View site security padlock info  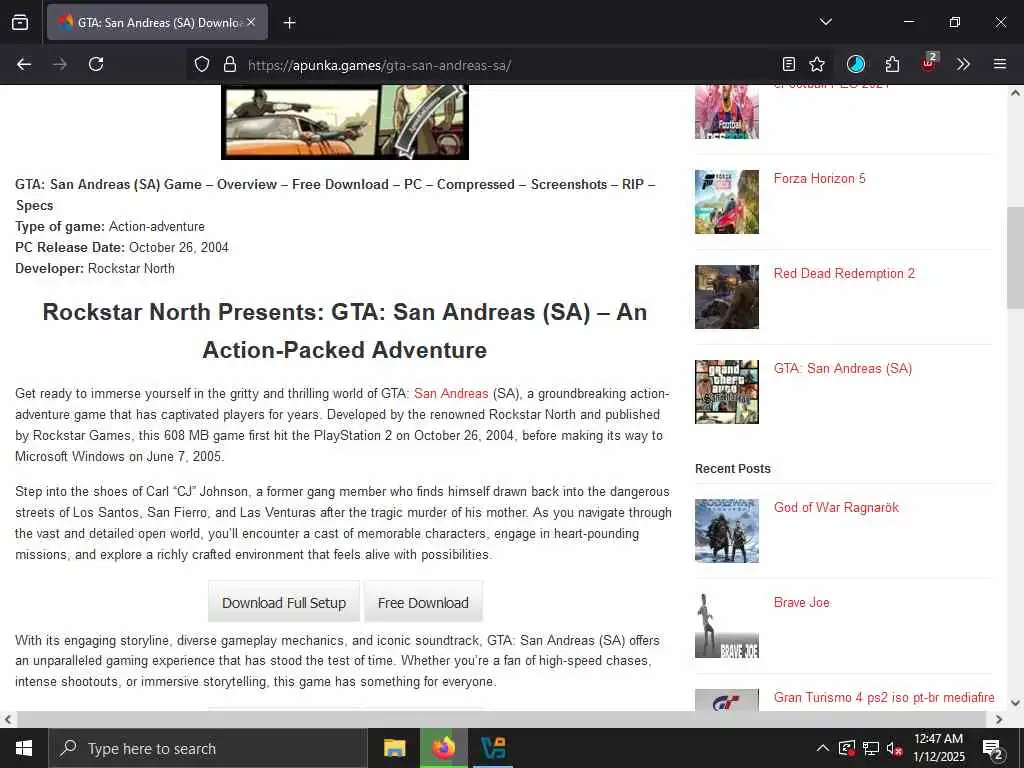[229, 65]
